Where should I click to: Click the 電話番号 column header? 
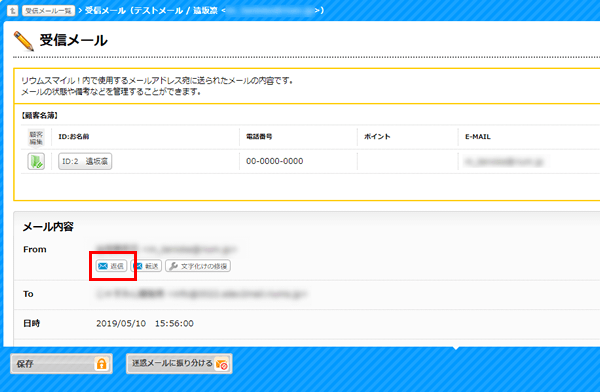tap(259, 137)
